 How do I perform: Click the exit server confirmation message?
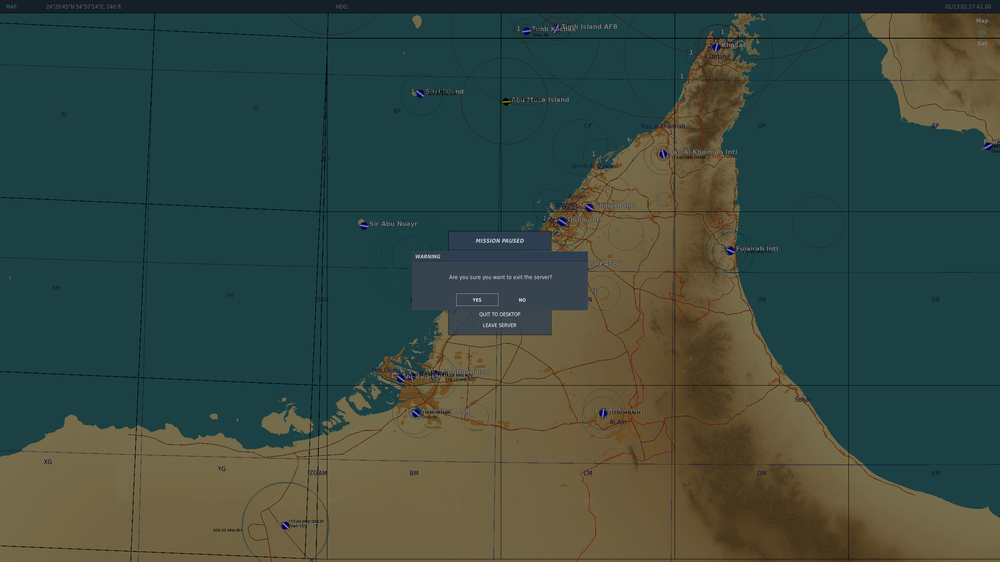(501, 277)
